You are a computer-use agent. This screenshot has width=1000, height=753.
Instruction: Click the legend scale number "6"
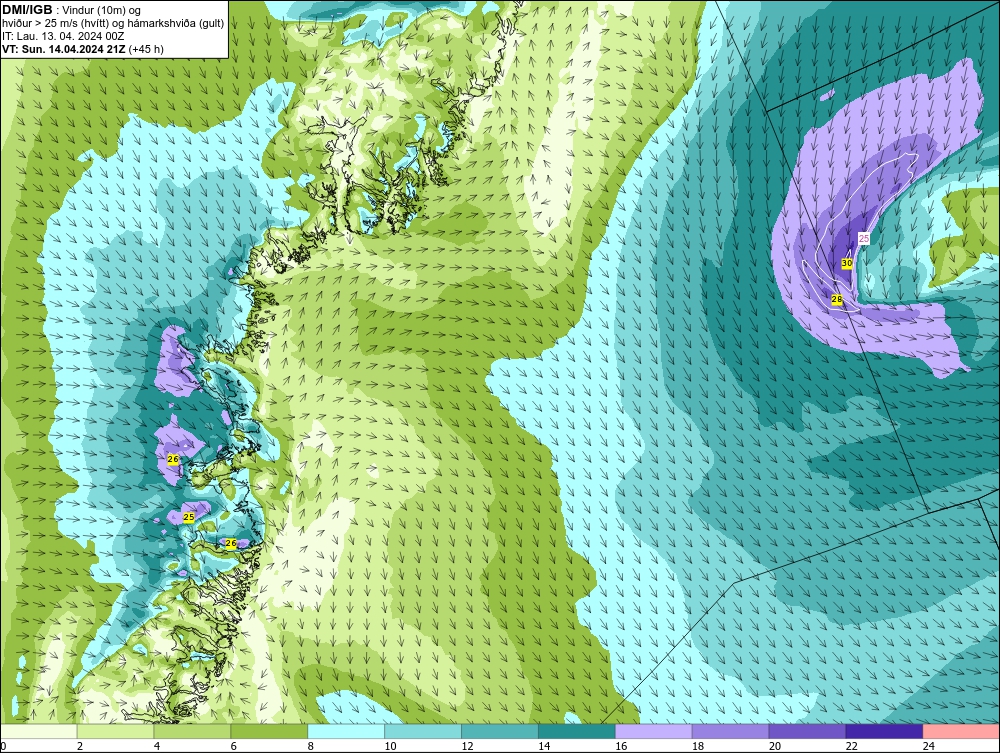(x=233, y=746)
